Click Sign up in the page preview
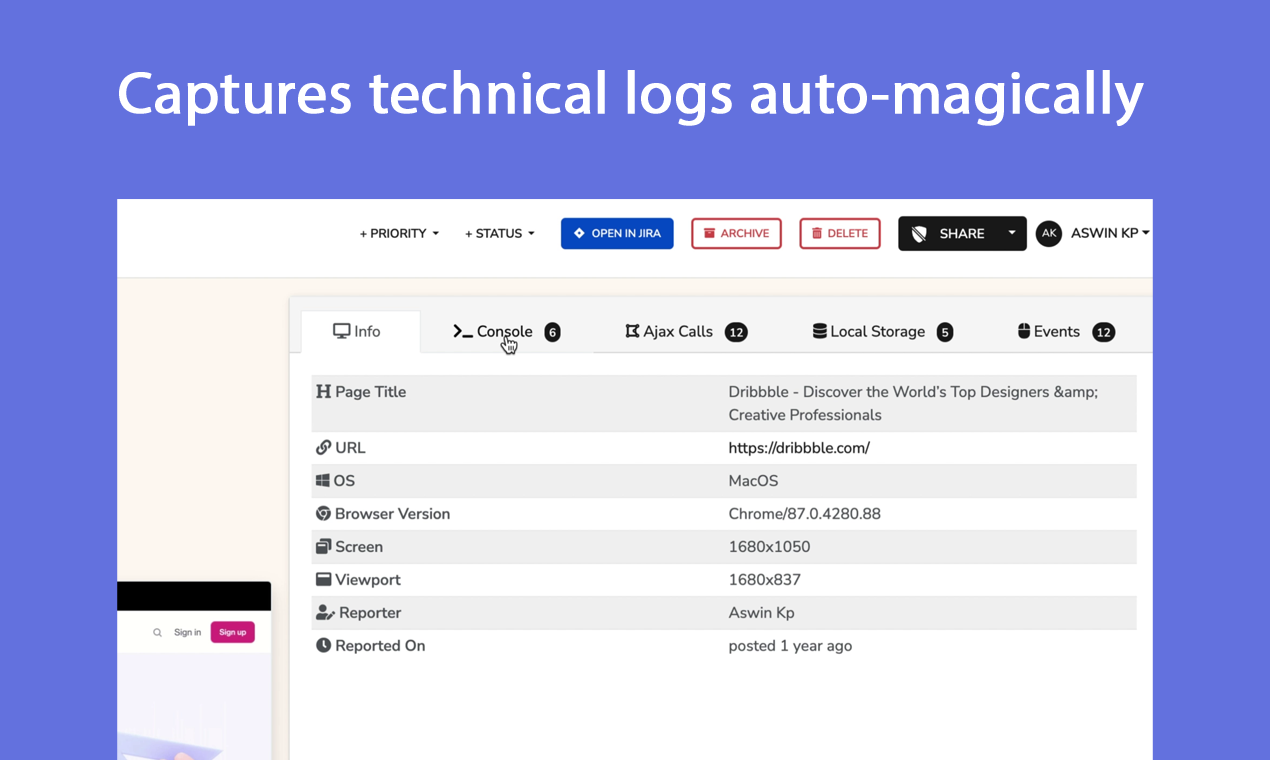 (x=232, y=632)
